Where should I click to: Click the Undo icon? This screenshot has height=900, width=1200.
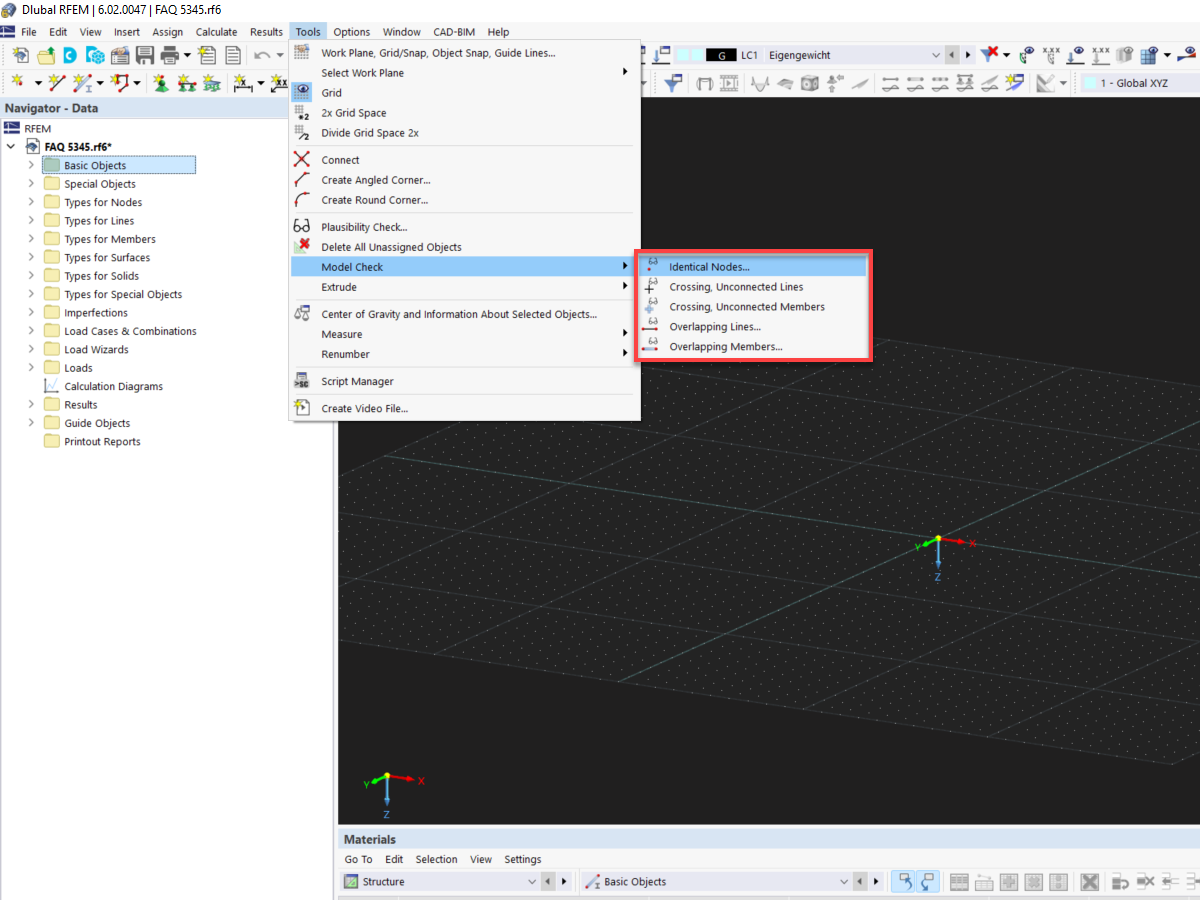coord(262,56)
